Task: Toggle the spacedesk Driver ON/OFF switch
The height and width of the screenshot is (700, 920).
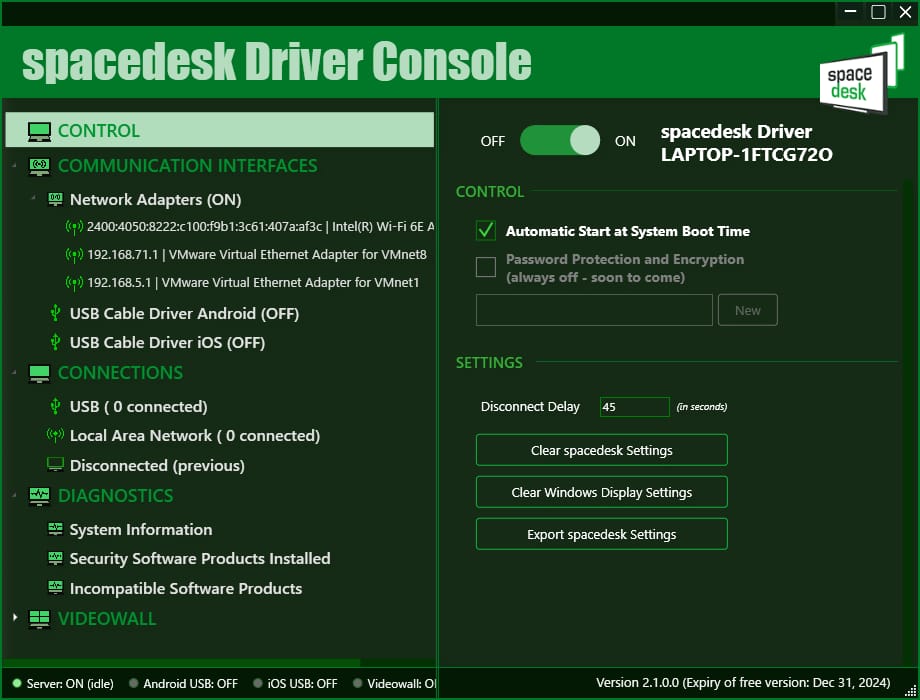Action: click(x=559, y=141)
